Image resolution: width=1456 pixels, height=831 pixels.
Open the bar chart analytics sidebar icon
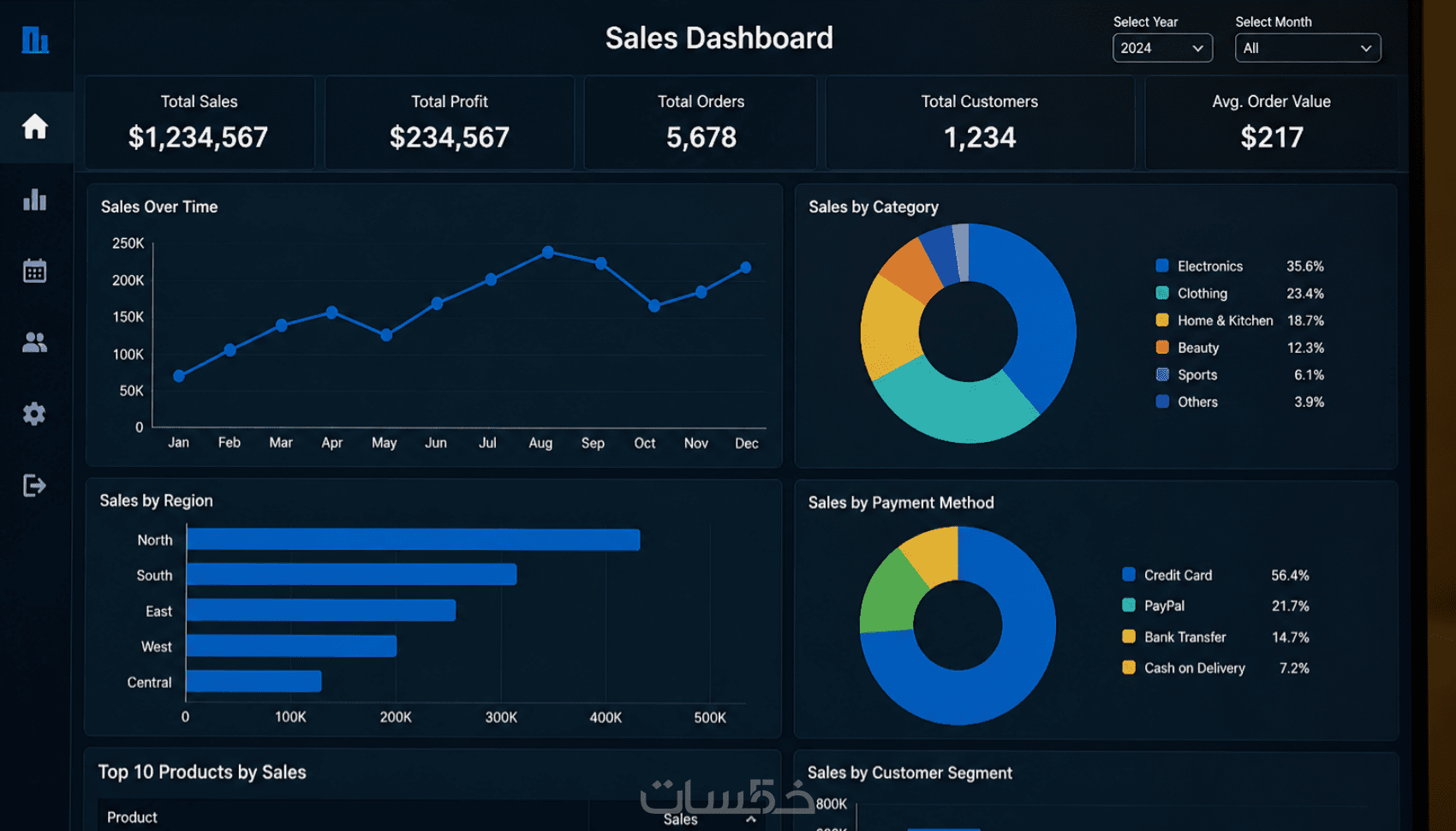pyautogui.click(x=34, y=200)
